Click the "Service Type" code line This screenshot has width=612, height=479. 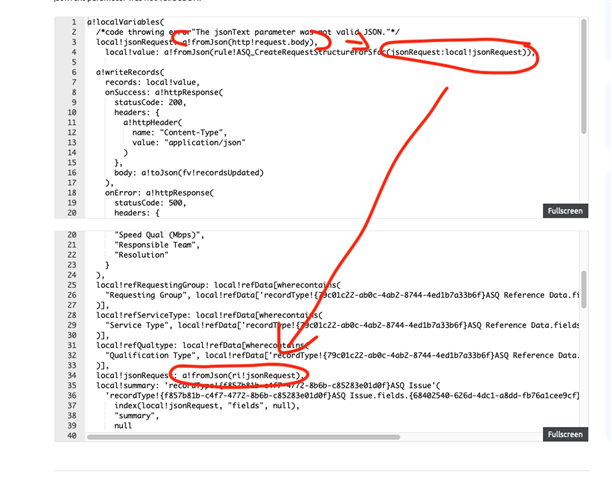click(x=342, y=325)
